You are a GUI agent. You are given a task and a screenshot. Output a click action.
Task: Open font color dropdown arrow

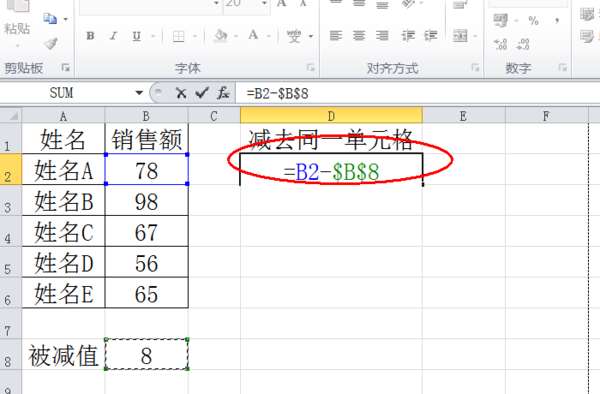tap(269, 36)
